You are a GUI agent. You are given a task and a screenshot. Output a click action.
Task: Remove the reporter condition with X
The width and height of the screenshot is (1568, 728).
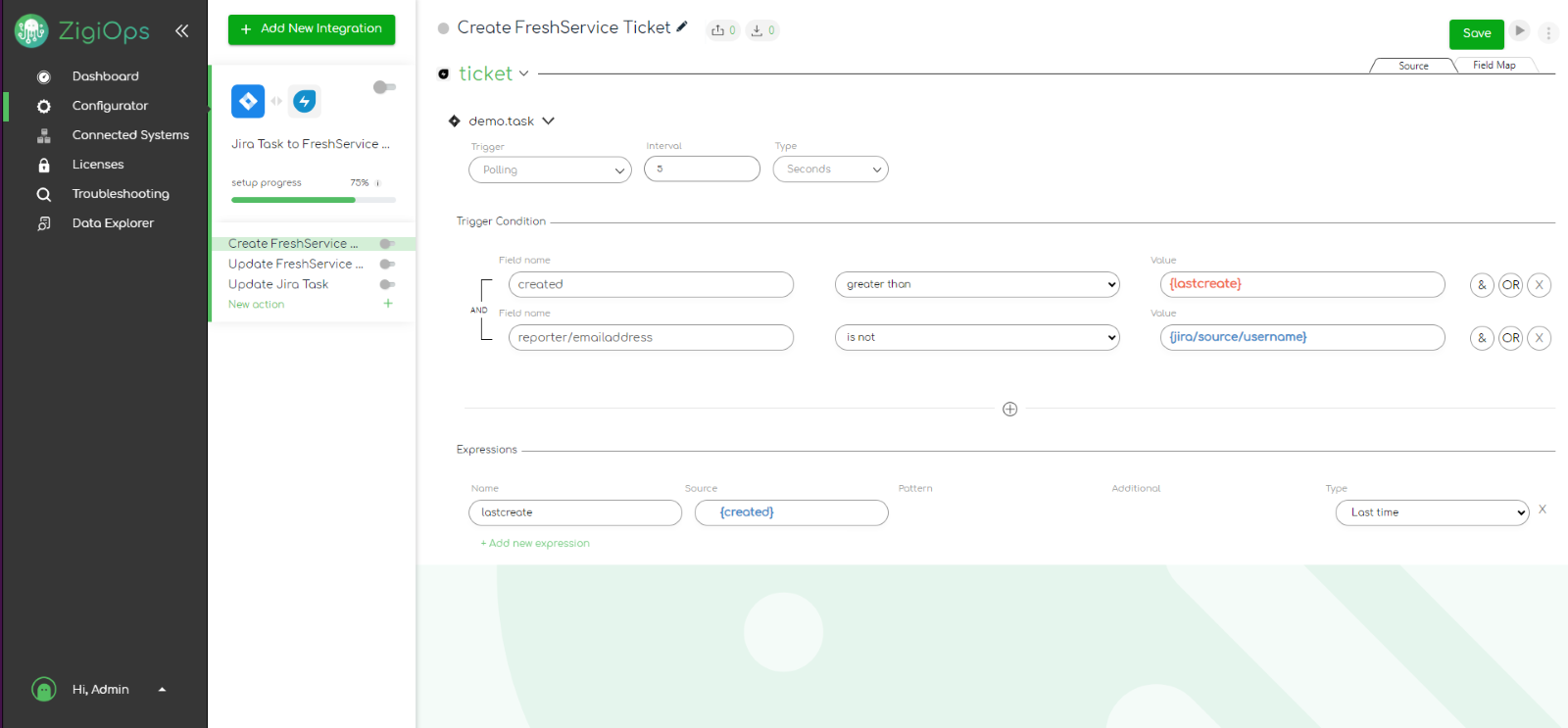tap(1540, 338)
